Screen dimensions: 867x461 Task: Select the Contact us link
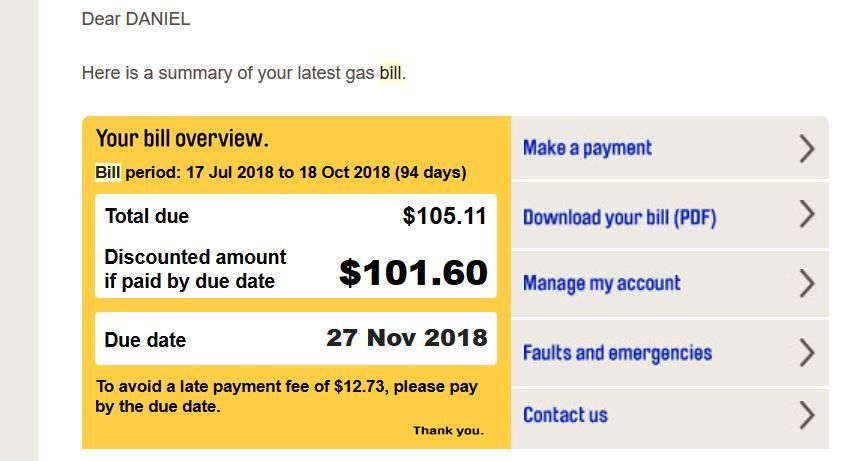[x=565, y=415]
